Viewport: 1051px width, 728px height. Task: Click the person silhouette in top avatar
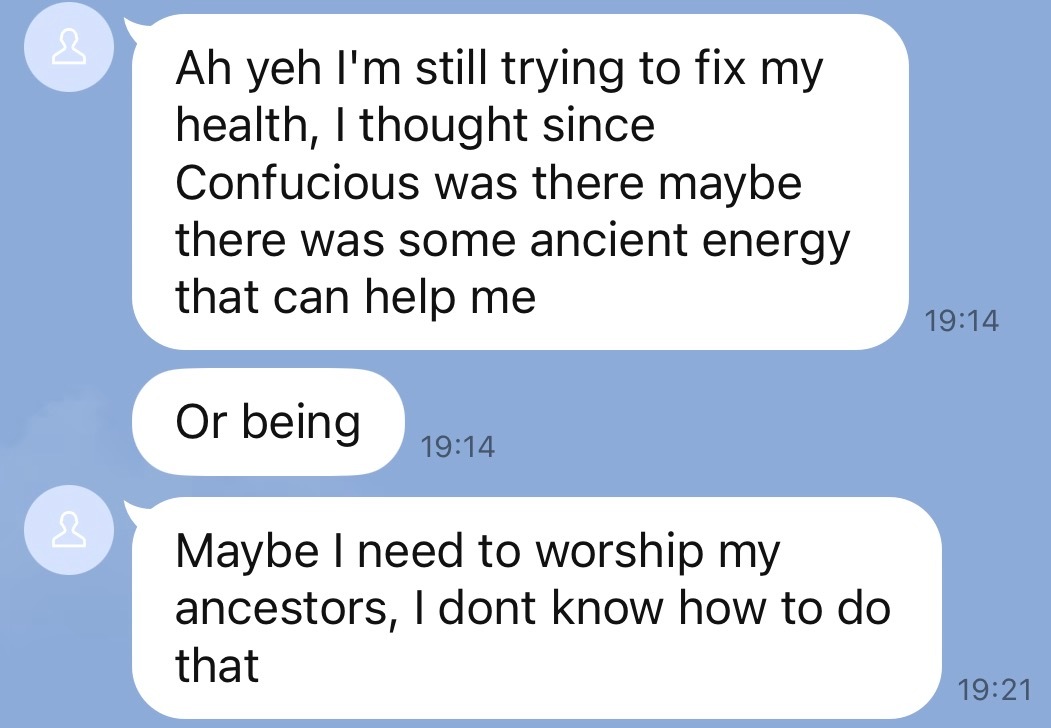(69, 48)
